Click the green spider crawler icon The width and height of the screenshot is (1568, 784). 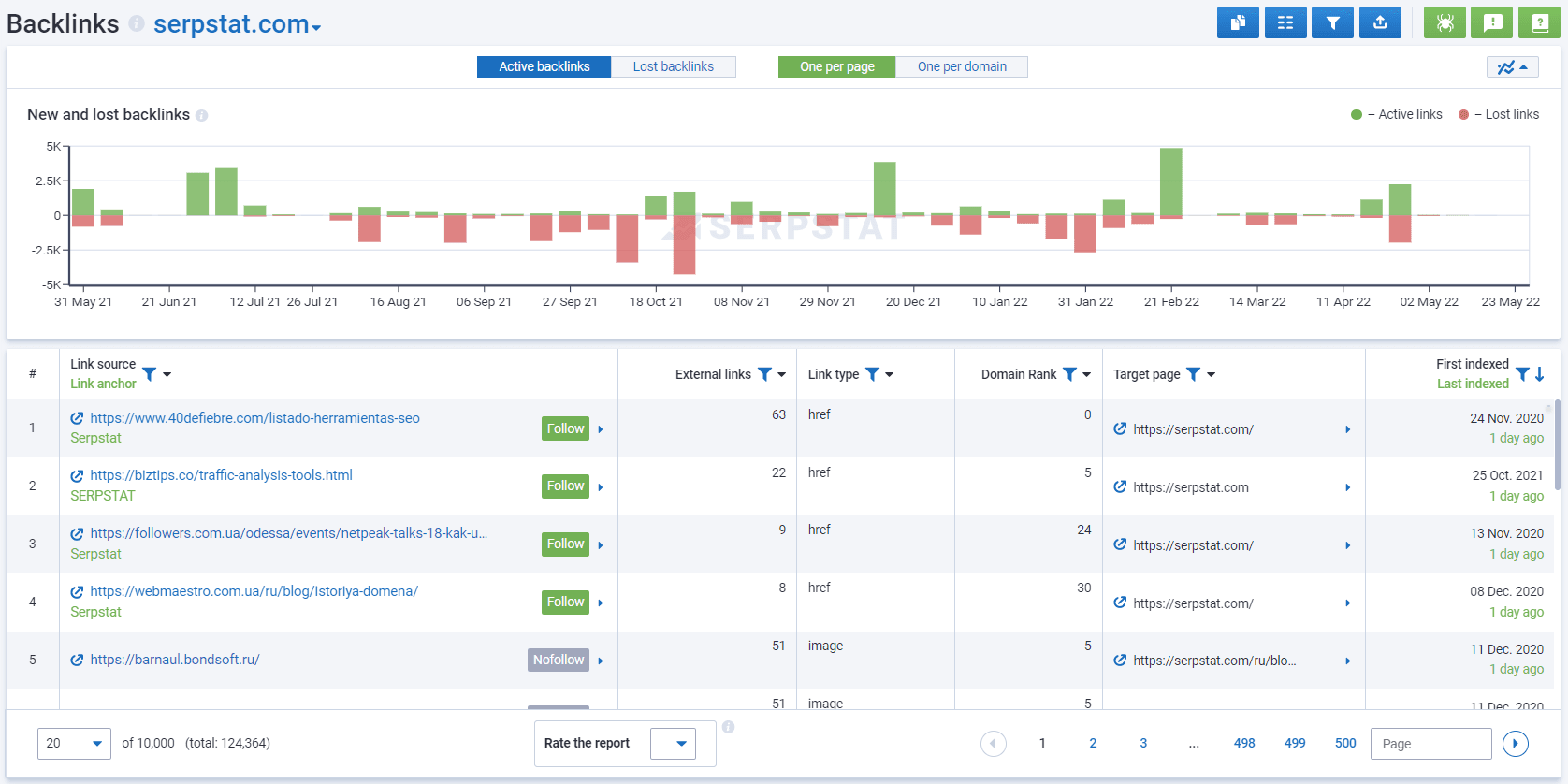(1445, 22)
